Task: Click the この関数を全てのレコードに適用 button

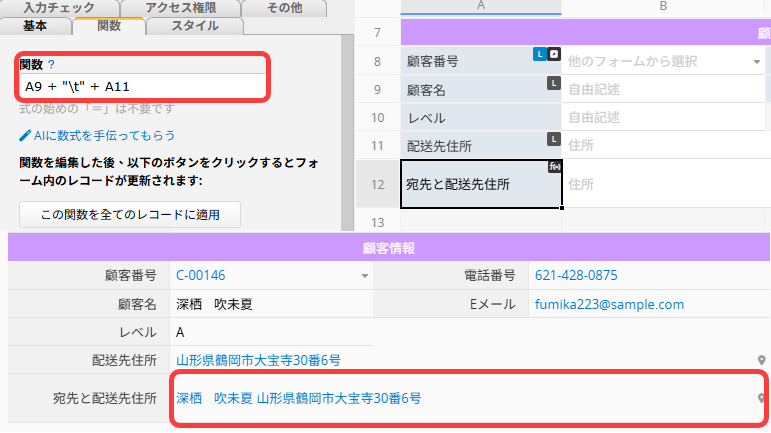Action: (x=130, y=215)
